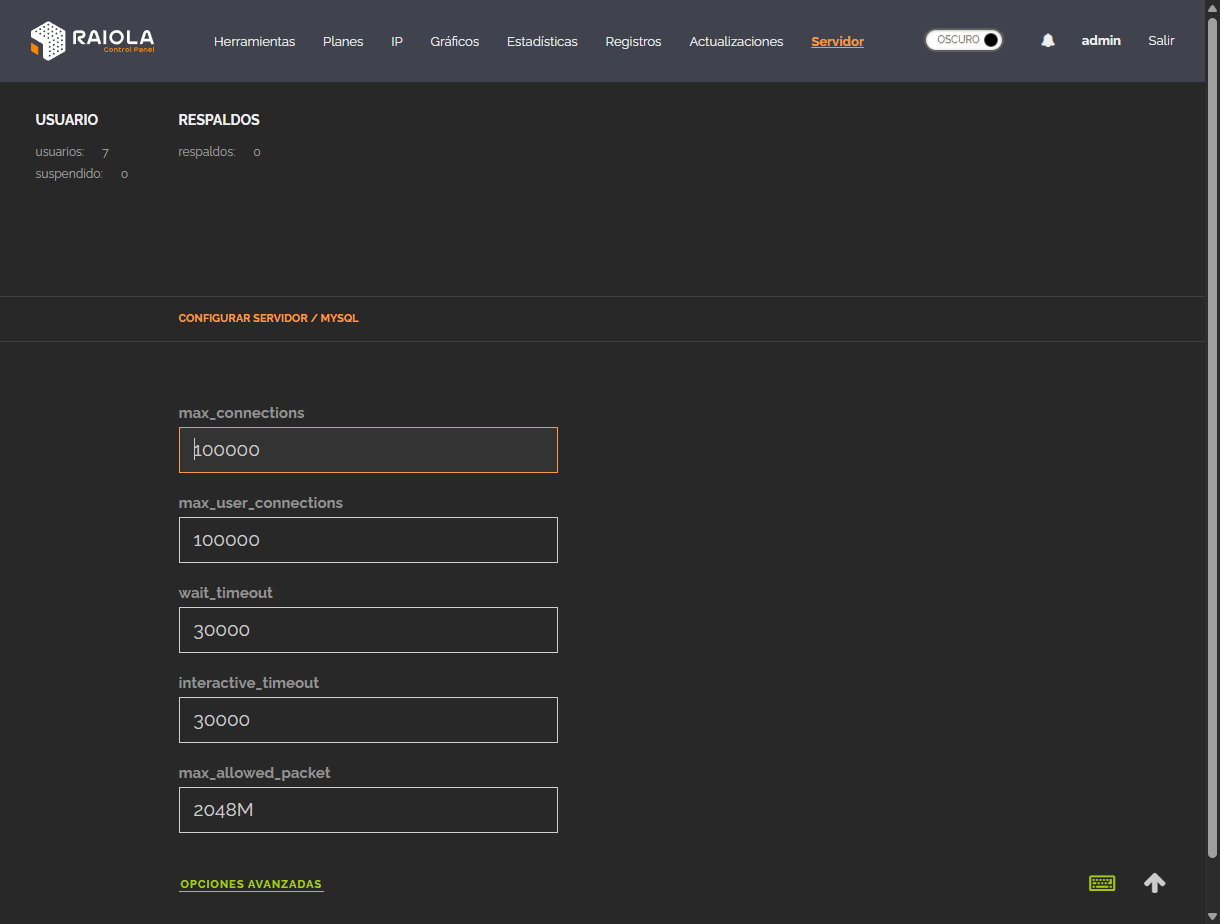The image size is (1220, 924).
Task: Open the Planes menu
Action: tap(343, 42)
